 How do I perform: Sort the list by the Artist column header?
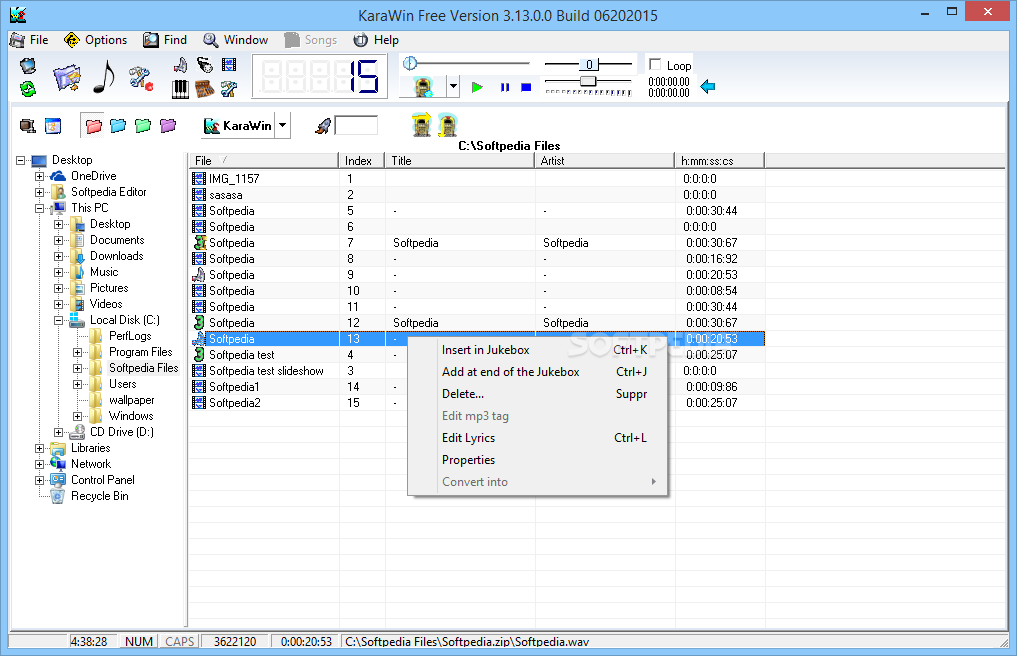click(604, 160)
